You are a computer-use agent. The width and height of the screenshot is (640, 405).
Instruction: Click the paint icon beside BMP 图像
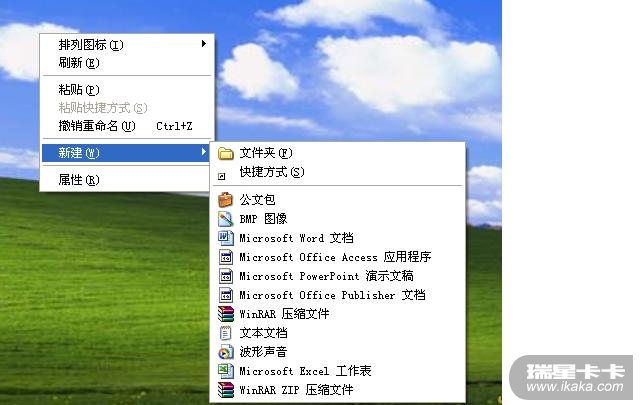click(225, 219)
